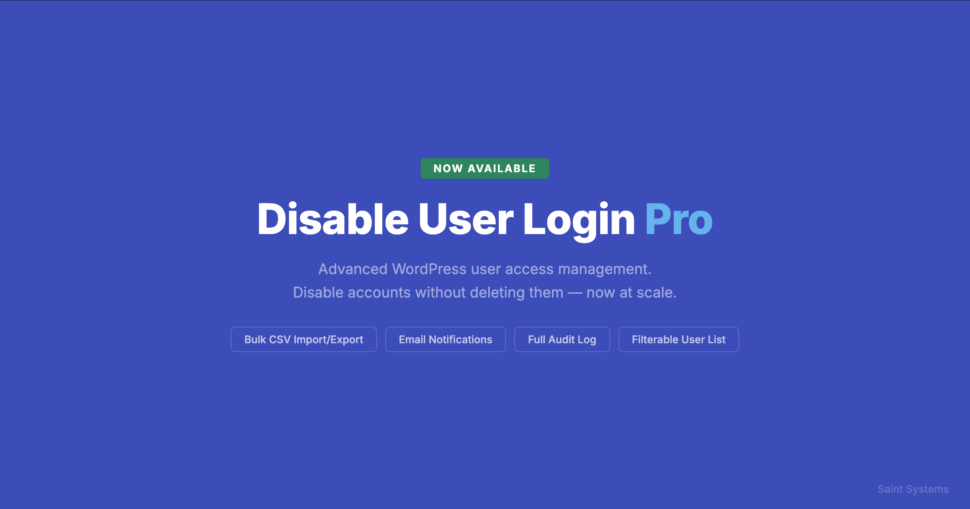
Task: Click the word NOW in the green badge
Action: 447,168
